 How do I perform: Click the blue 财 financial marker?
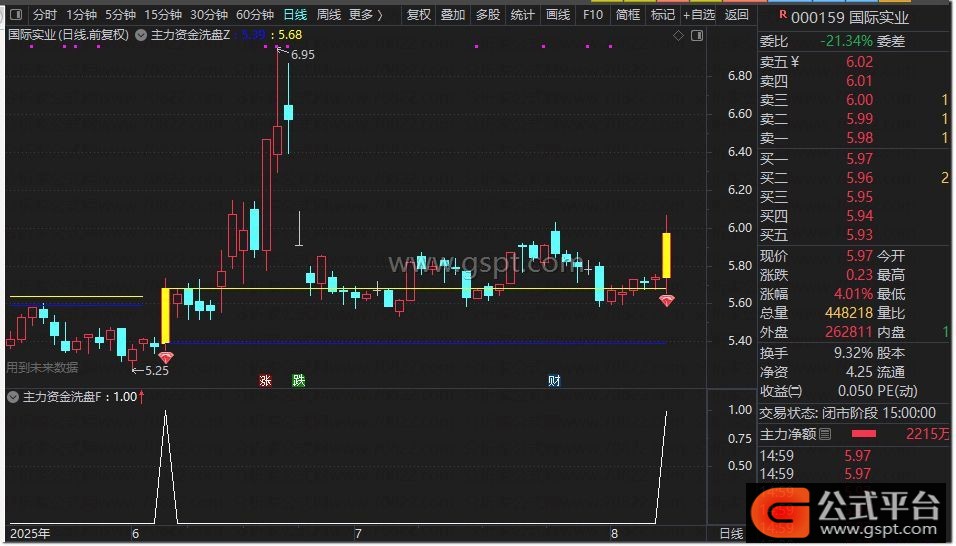554,380
